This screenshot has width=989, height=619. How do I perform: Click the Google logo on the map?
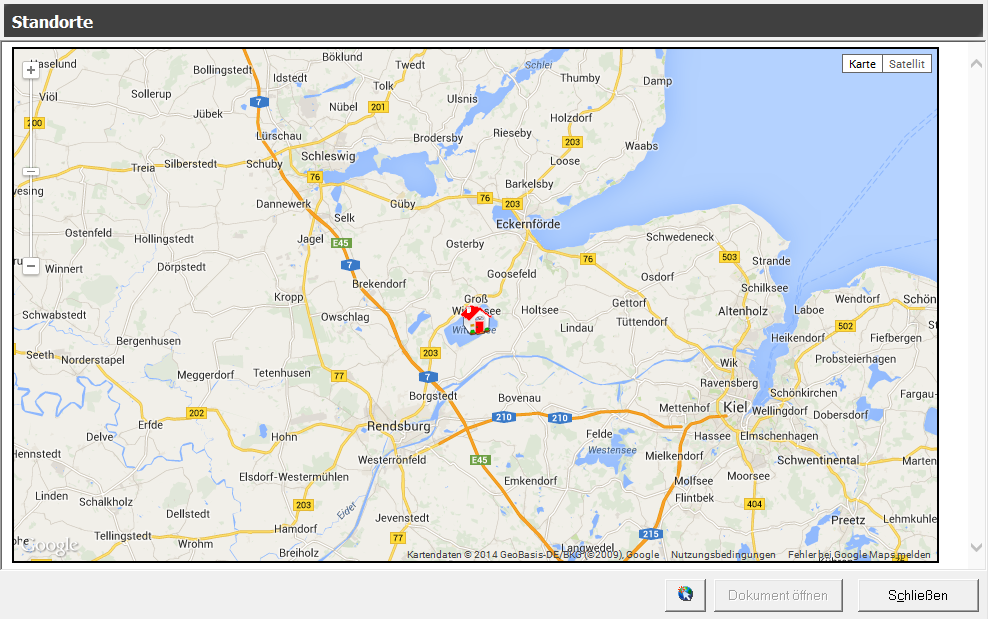click(x=50, y=546)
